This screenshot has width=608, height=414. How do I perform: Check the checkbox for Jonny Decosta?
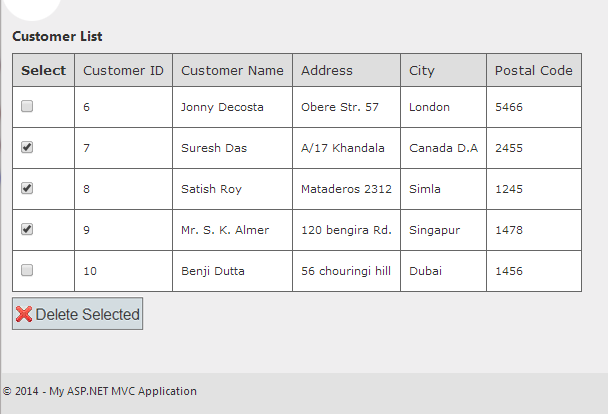point(27,106)
